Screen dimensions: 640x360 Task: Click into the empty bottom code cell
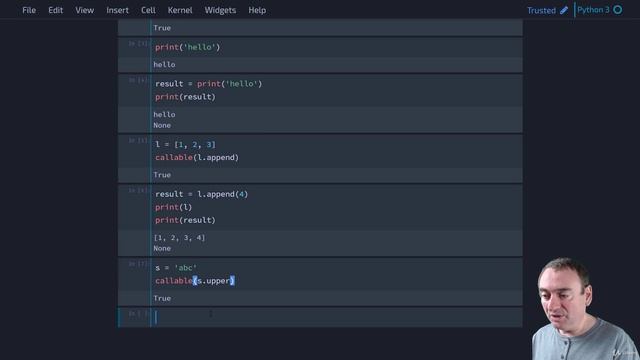pos(337,317)
